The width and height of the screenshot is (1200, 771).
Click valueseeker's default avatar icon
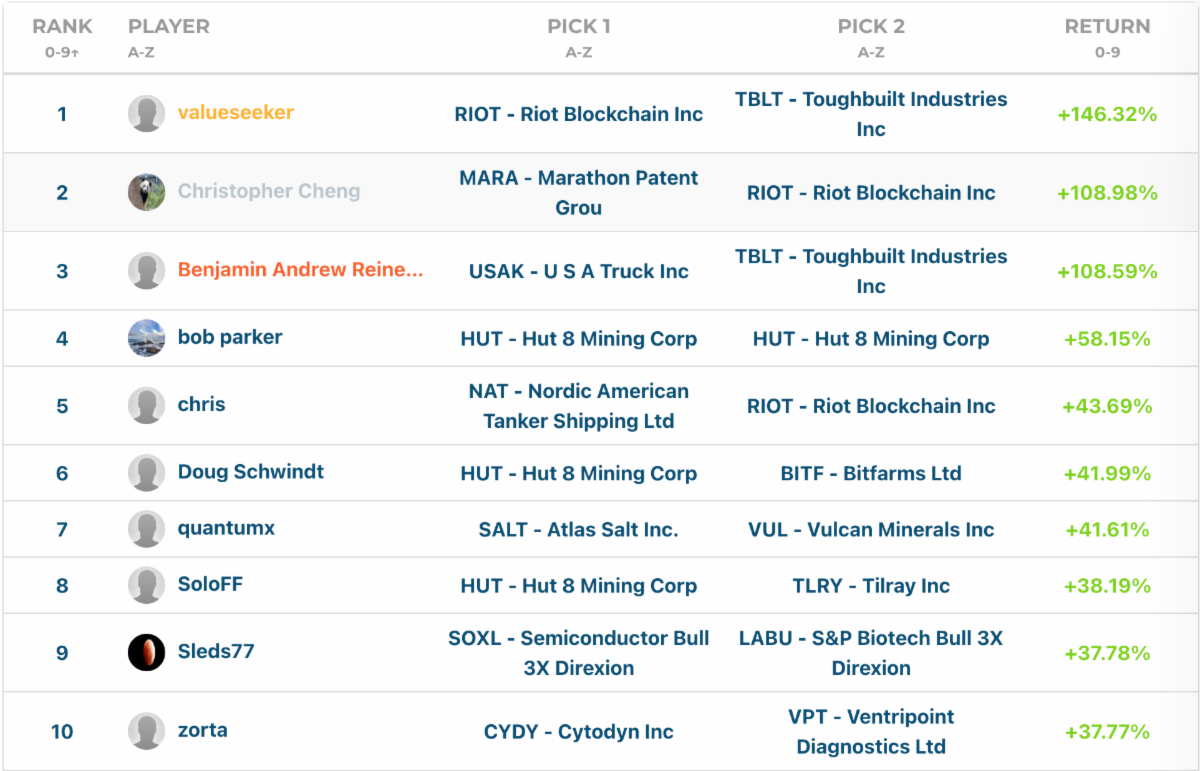pyautogui.click(x=146, y=114)
